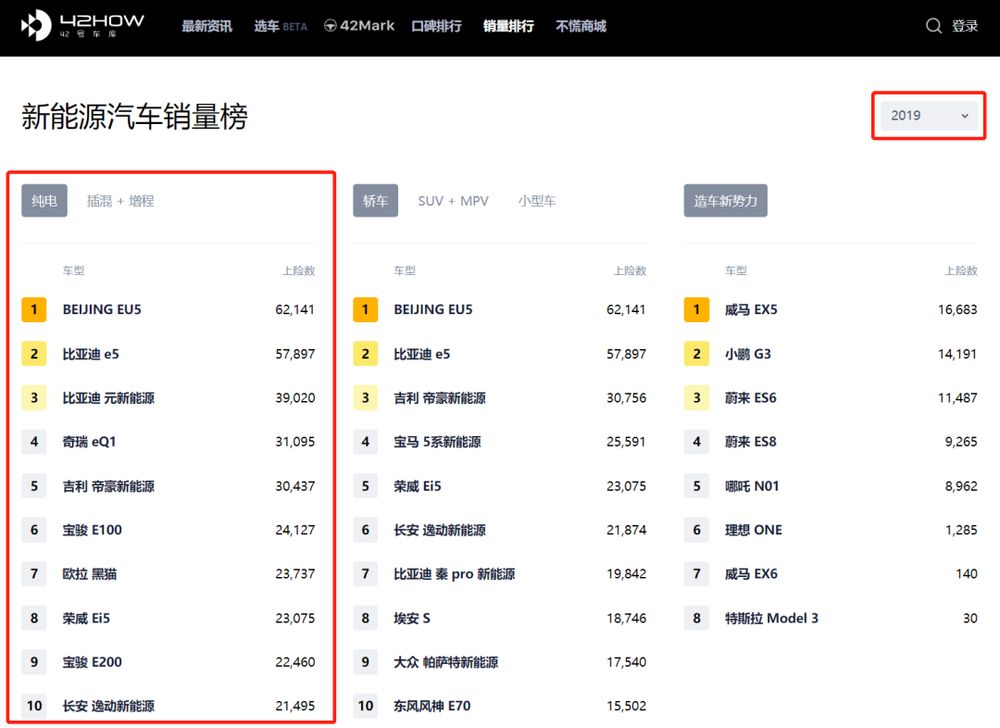Click 比亚迪 元新能源 entry
The height and width of the screenshot is (728, 1000).
[108, 398]
